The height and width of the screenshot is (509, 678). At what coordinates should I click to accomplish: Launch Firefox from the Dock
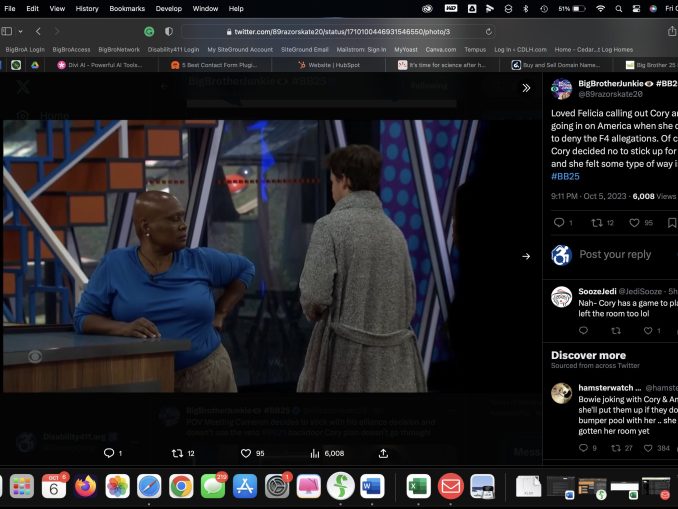(85, 487)
